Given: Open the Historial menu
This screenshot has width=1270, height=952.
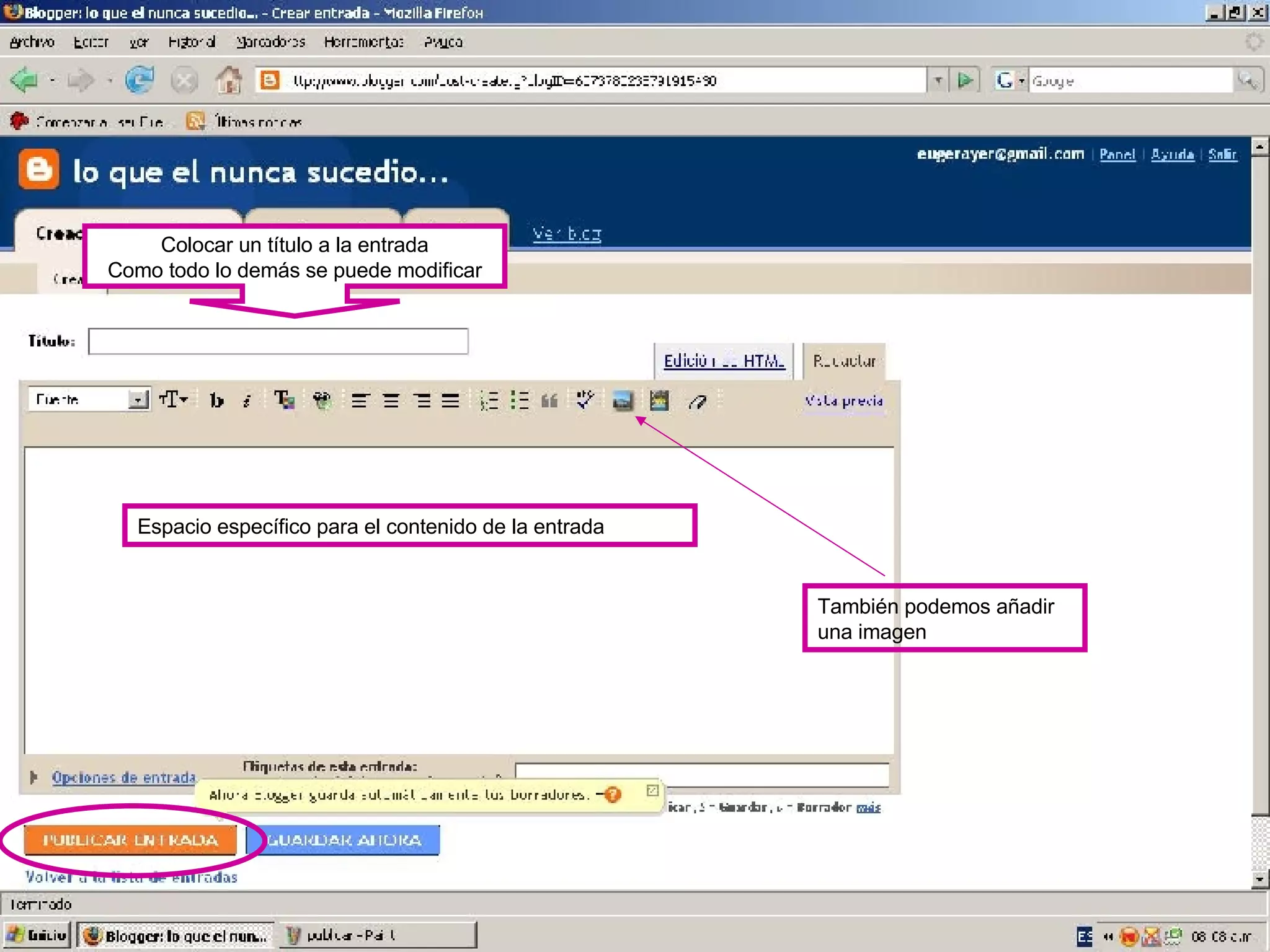Looking at the screenshot, I should [192, 42].
